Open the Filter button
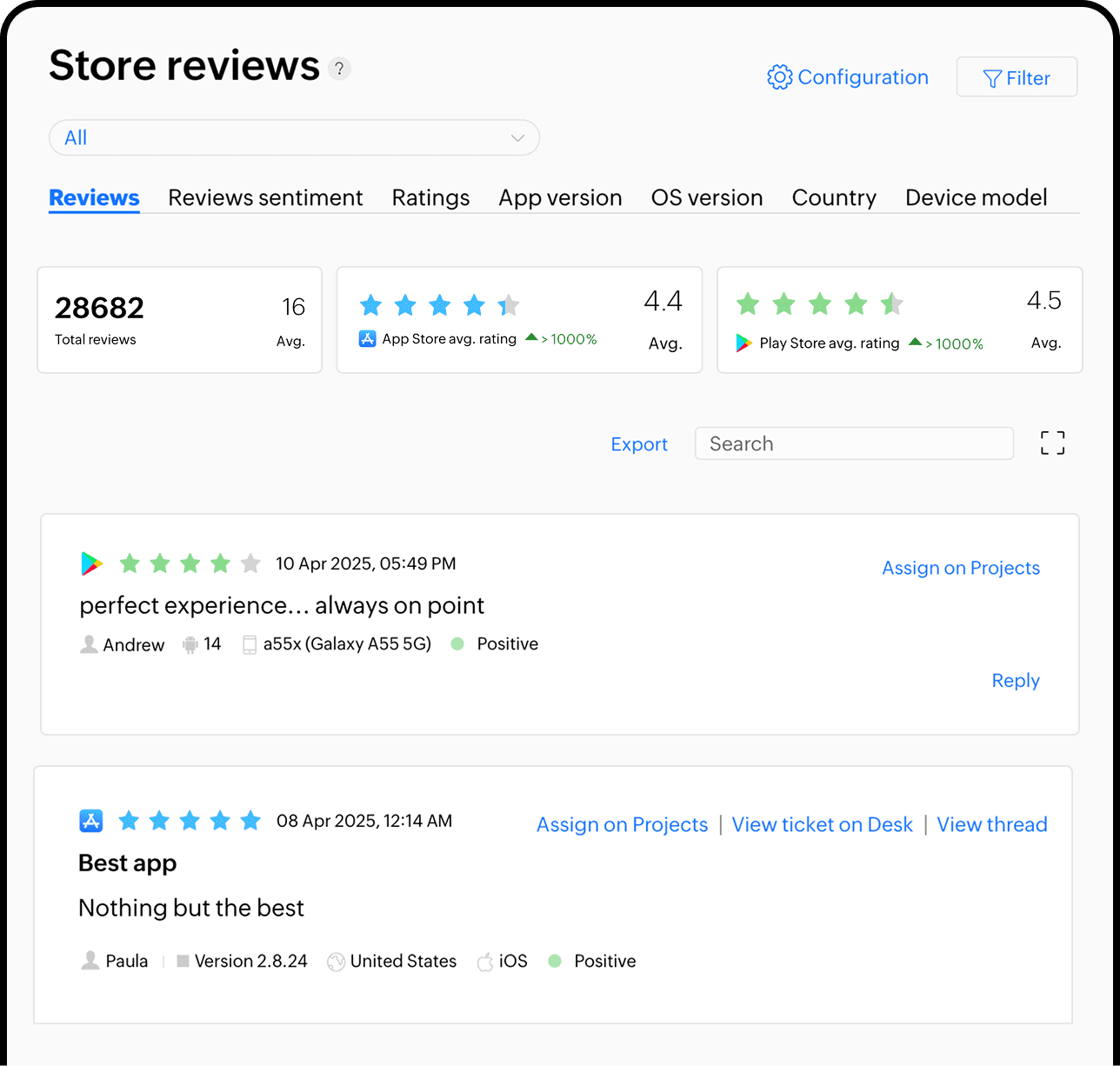The width and height of the screenshot is (1120, 1066). (1017, 77)
